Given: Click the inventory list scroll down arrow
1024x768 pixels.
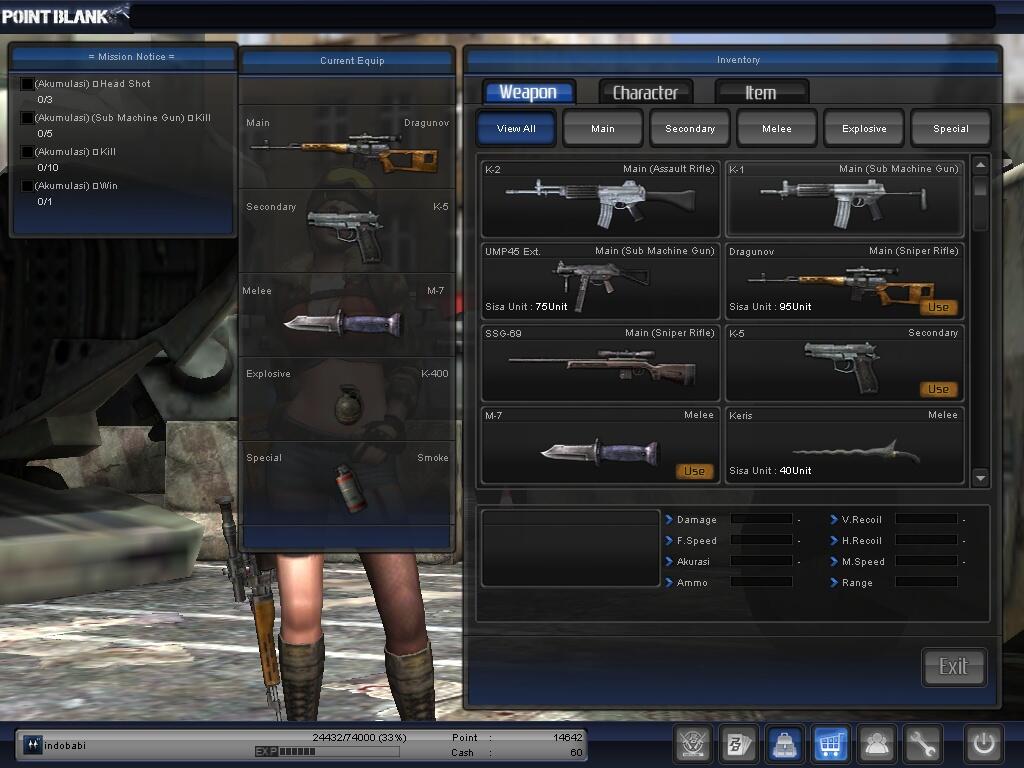Looking at the screenshot, I should point(980,478).
